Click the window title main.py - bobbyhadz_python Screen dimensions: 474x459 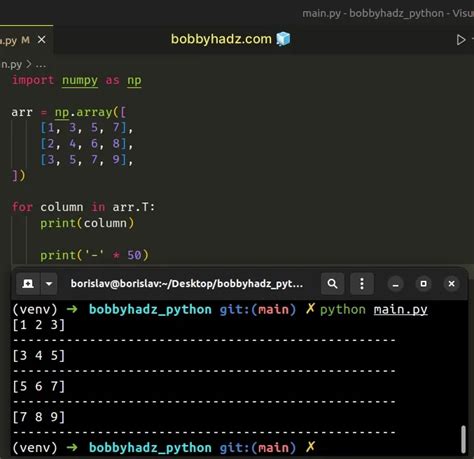(x=388, y=13)
